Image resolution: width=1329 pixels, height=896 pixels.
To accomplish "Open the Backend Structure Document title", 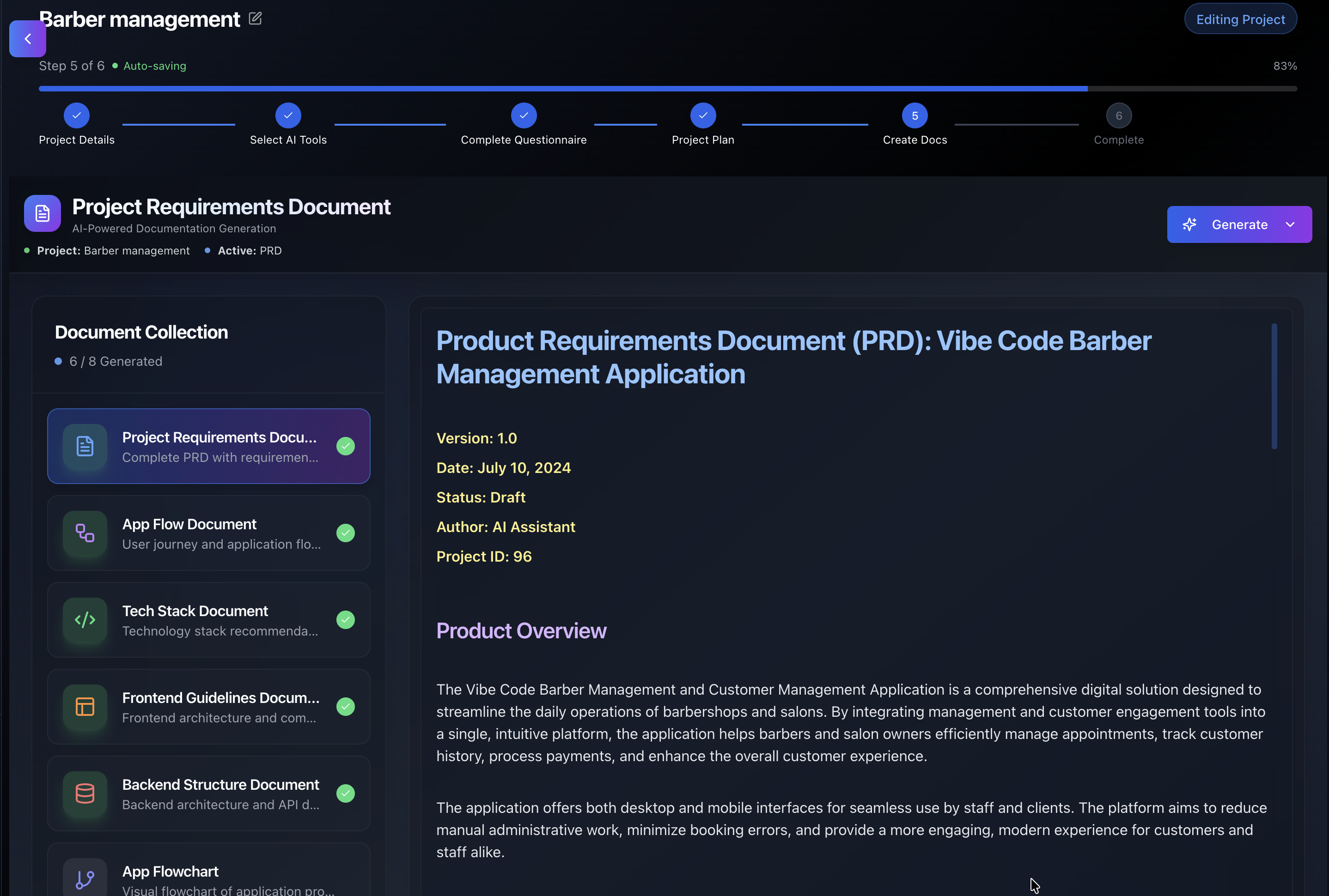I will 220,785.
